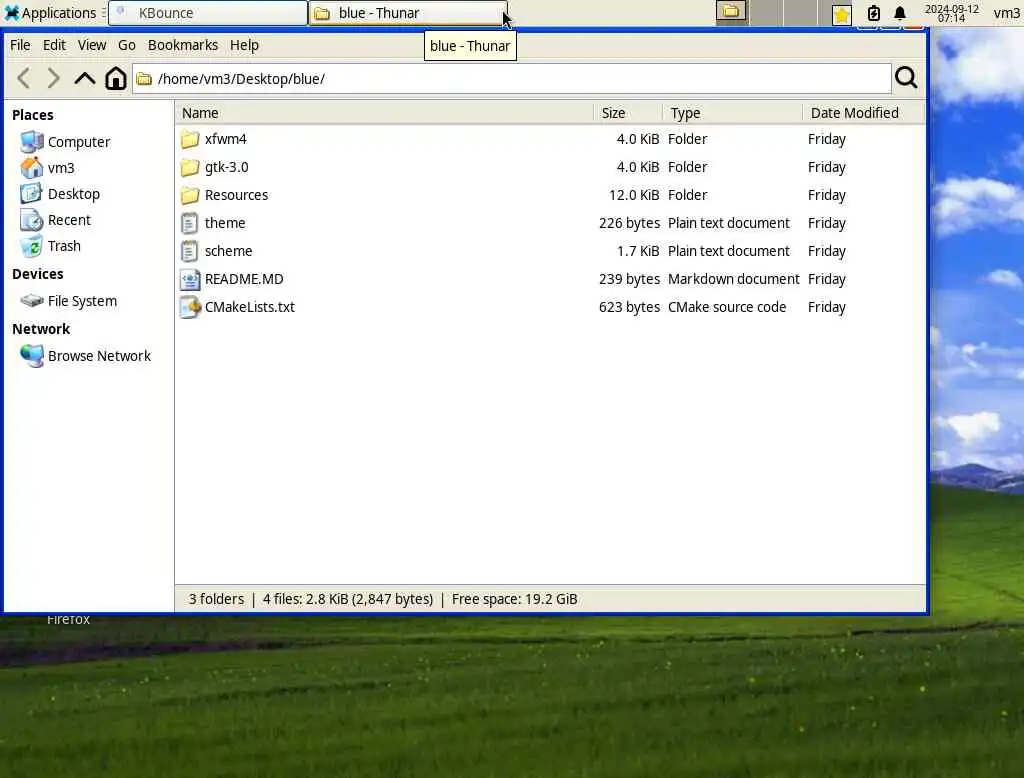This screenshot has height=778, width=1024.
Task: Click the date and time clock
Action: pyautogui.click(x=952, y=13)
